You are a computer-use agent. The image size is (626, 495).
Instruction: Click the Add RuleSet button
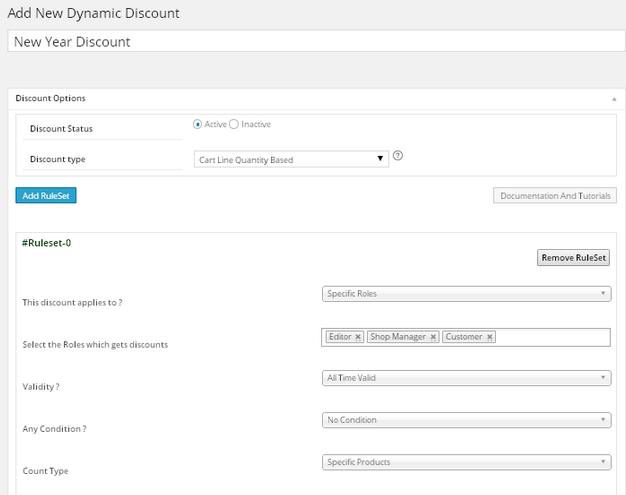[46, 196]
